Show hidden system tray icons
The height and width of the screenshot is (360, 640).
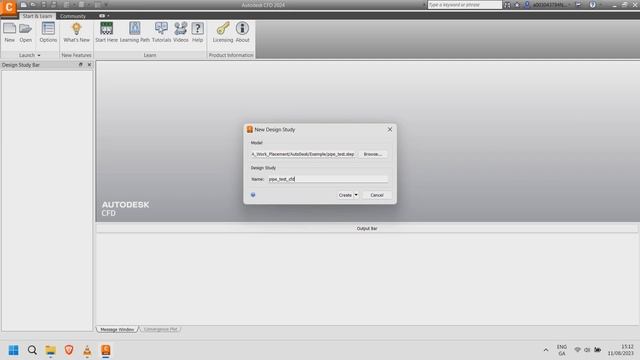pyautogui.click(x=546, y=350)
